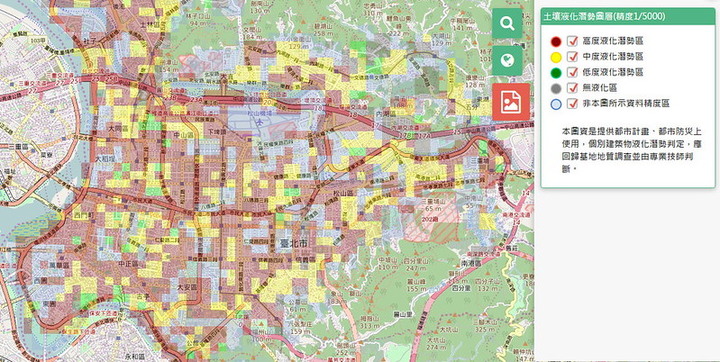Click the 西門町 label on map

coord(83,215)
